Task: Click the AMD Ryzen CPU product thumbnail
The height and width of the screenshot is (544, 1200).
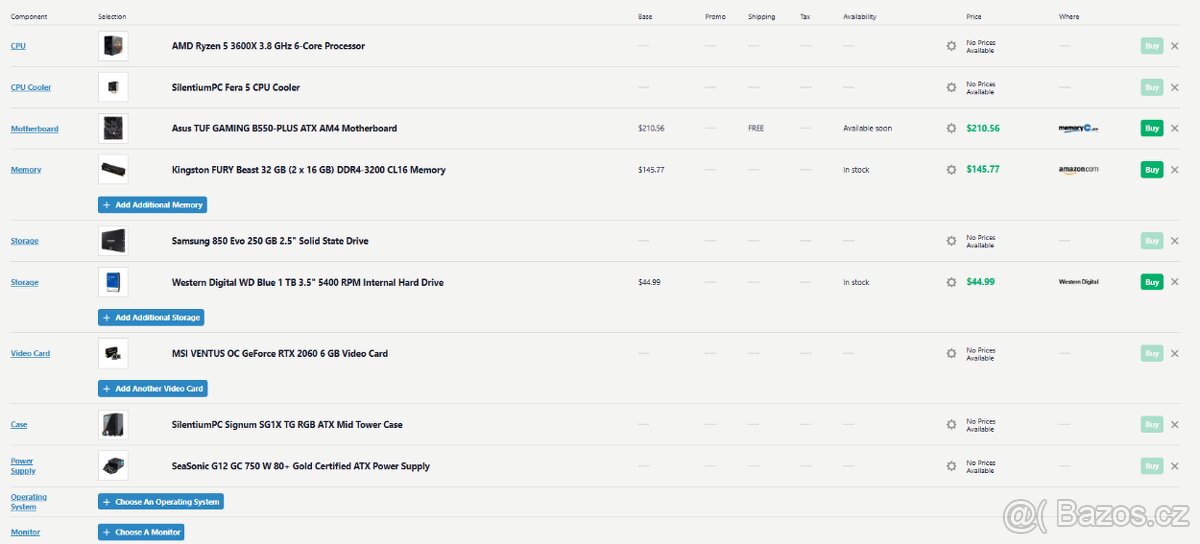Action: pyautogui.click(x=113, y=46)
